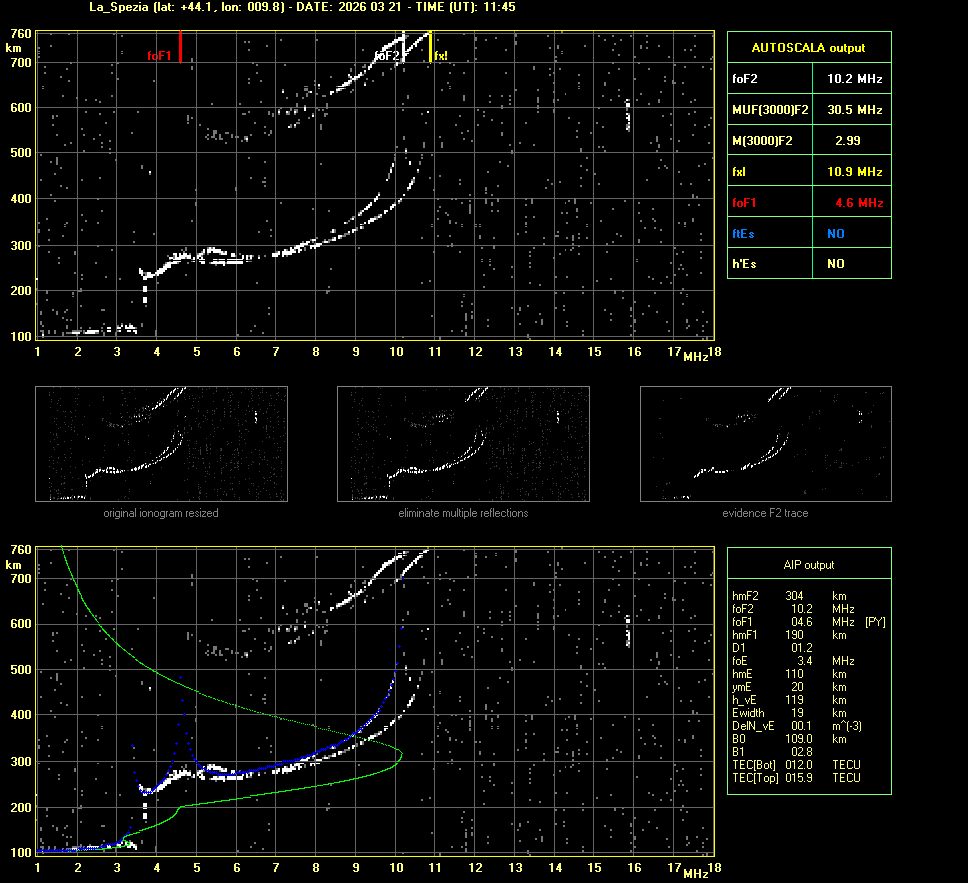Select the eliminate multiple reflections thumbnail
Screen dimensions: 968x883
[x=463, y=444]
